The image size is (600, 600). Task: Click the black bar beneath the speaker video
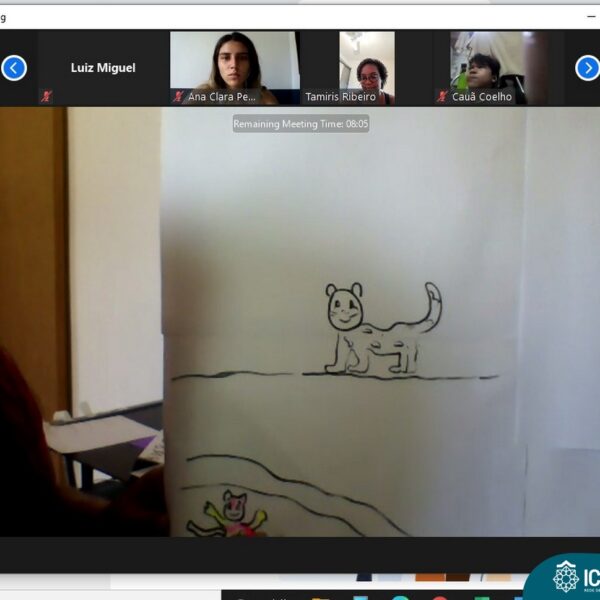click(x=300, y=553)
